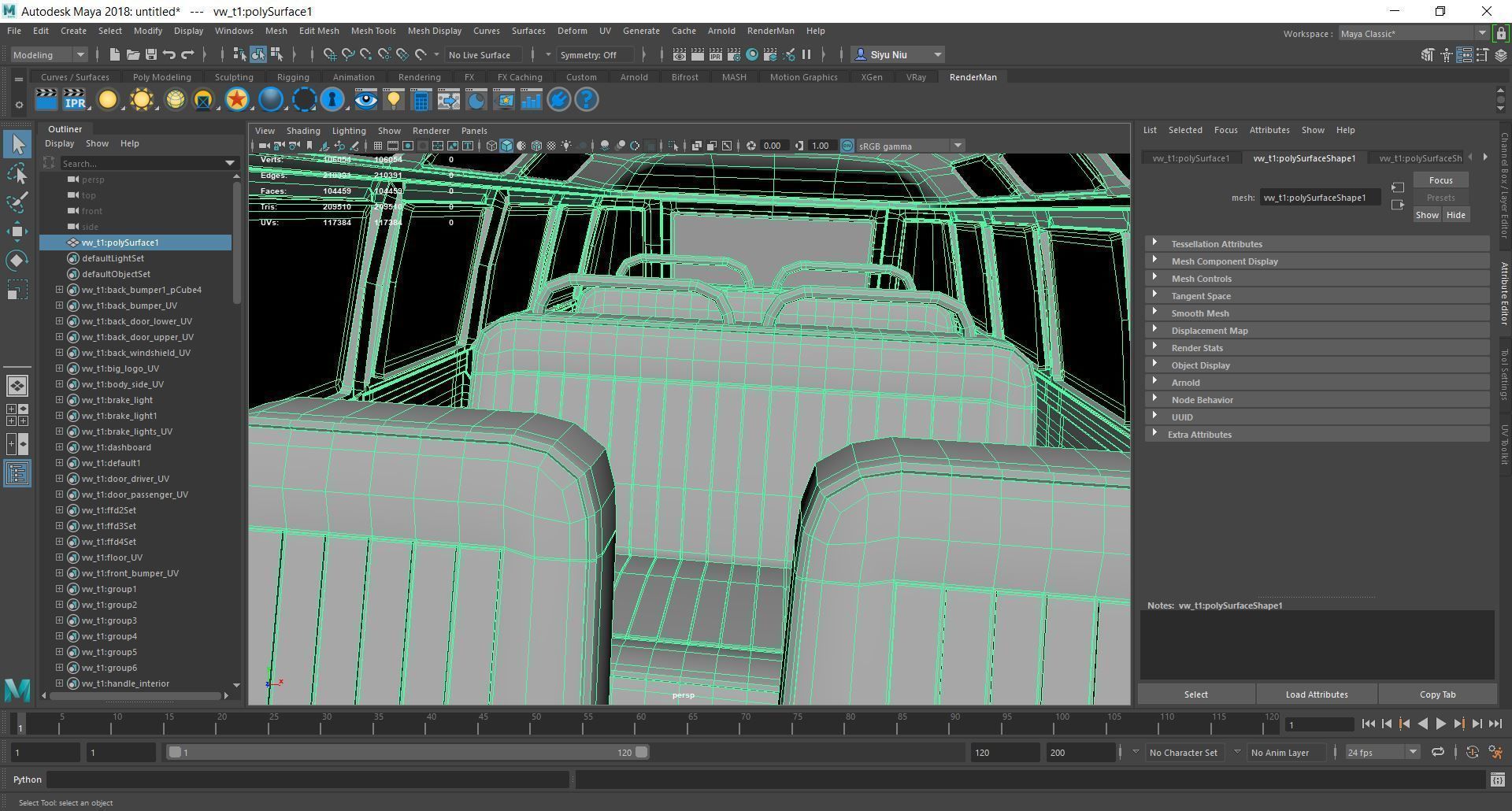The height and width of the screenshot is (811, 1512).
Task: Click the RenderMan Render clapperboard shelf icon
Action: 46,100
